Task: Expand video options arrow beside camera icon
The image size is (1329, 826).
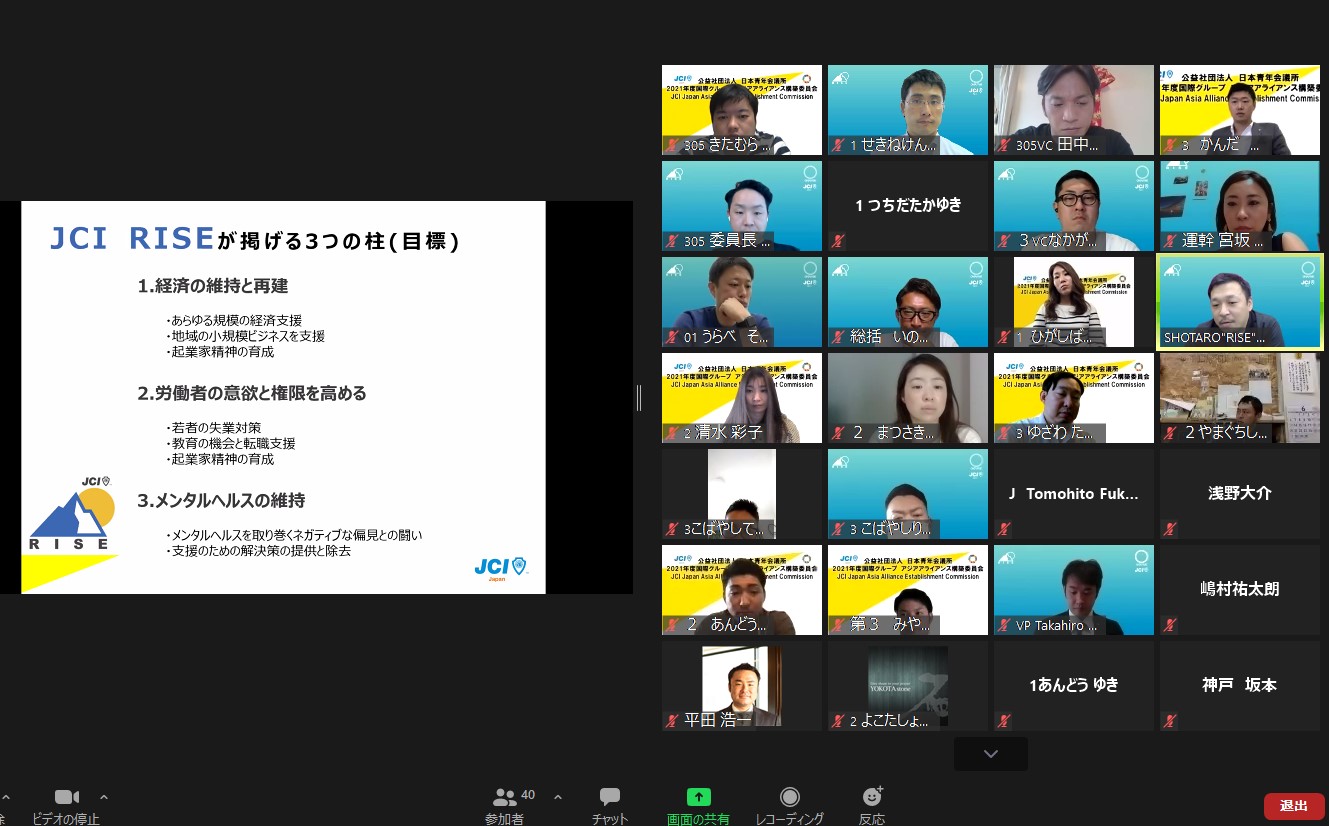Action: (104, 797)
